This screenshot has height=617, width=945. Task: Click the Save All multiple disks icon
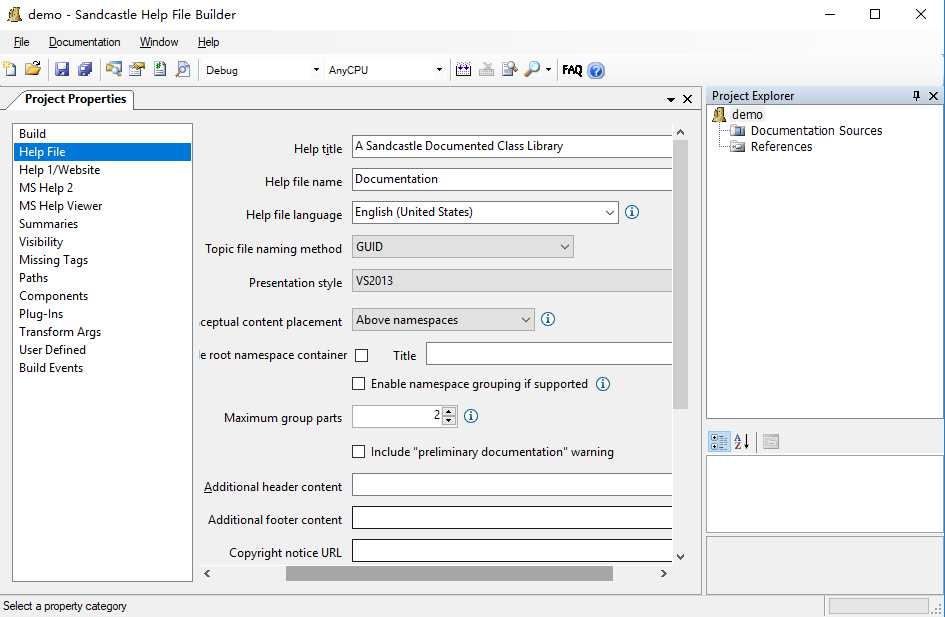point(85,69)
